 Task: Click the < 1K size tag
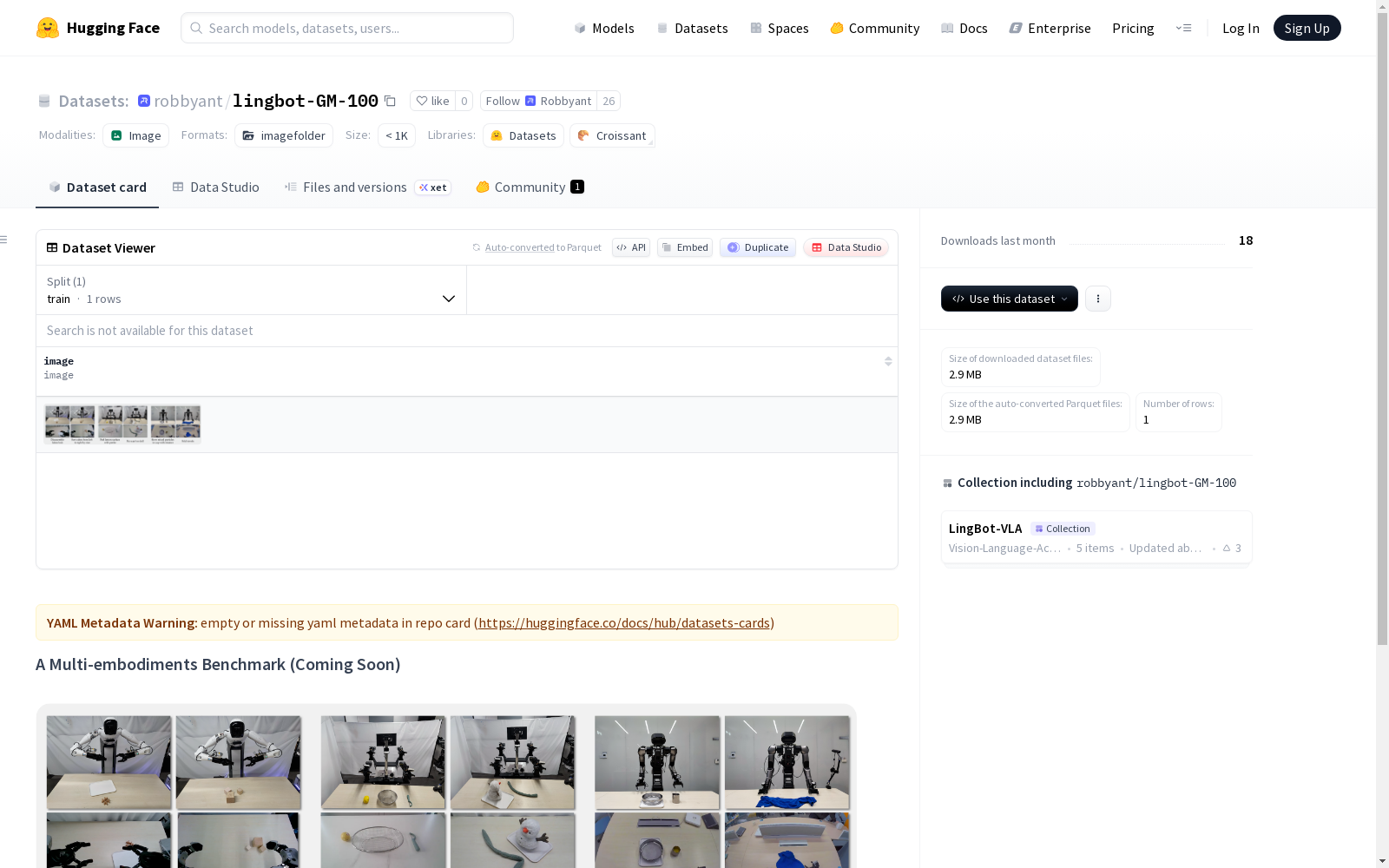[397, 135]
